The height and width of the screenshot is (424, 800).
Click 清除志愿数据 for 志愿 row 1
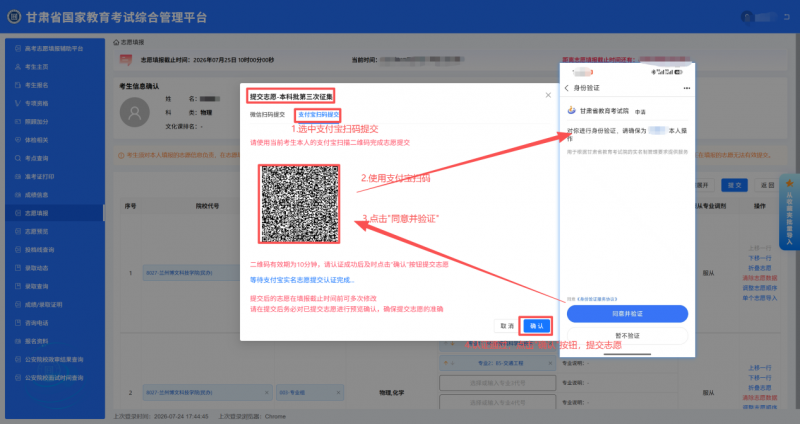[759, 278]
